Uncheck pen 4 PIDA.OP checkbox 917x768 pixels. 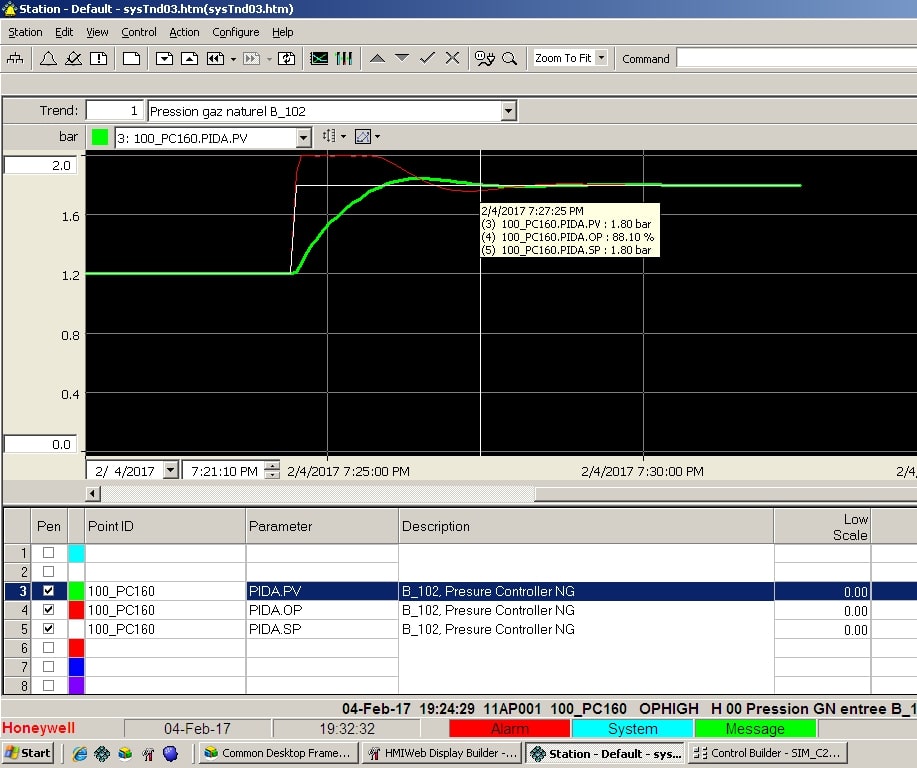coord(48,610)
